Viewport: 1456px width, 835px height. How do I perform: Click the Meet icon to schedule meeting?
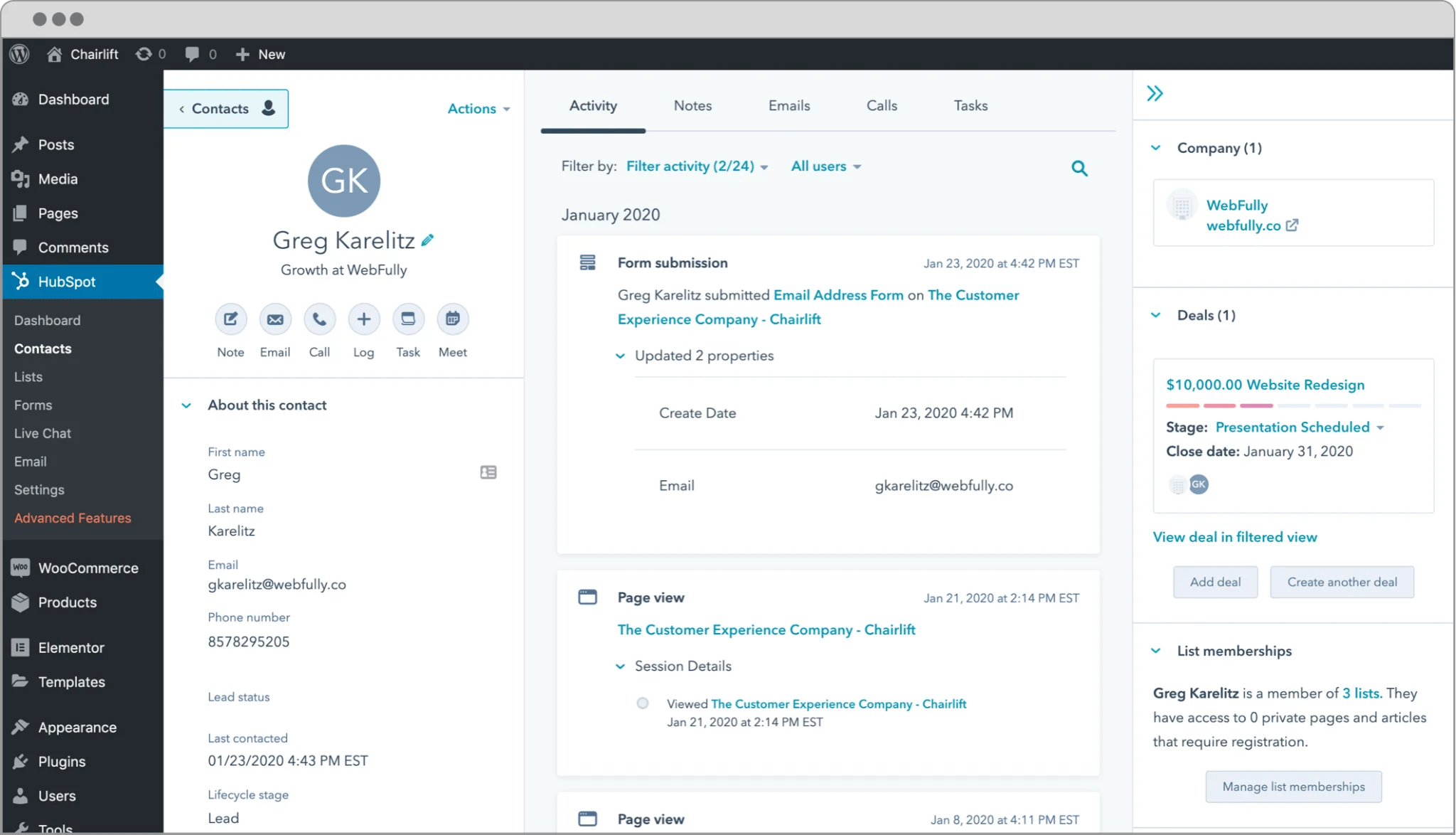[x=451, y=318]
